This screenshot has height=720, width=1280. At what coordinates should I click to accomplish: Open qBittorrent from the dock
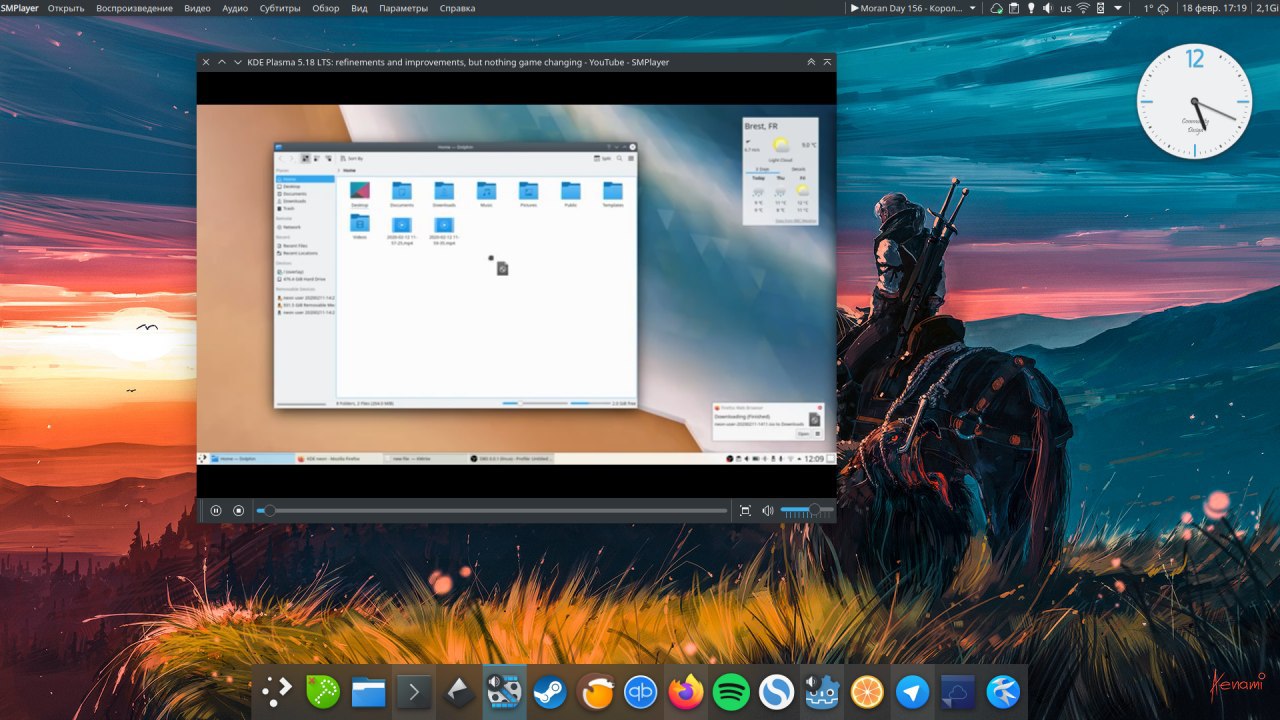point(640,692)
